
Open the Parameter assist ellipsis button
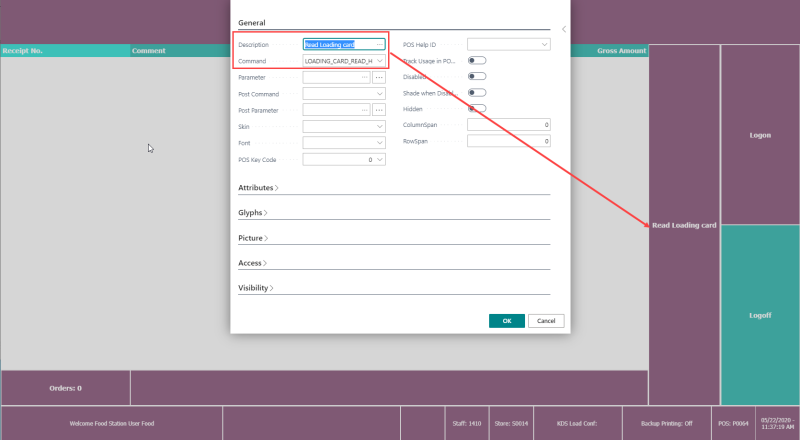click(x=379, y=78)
